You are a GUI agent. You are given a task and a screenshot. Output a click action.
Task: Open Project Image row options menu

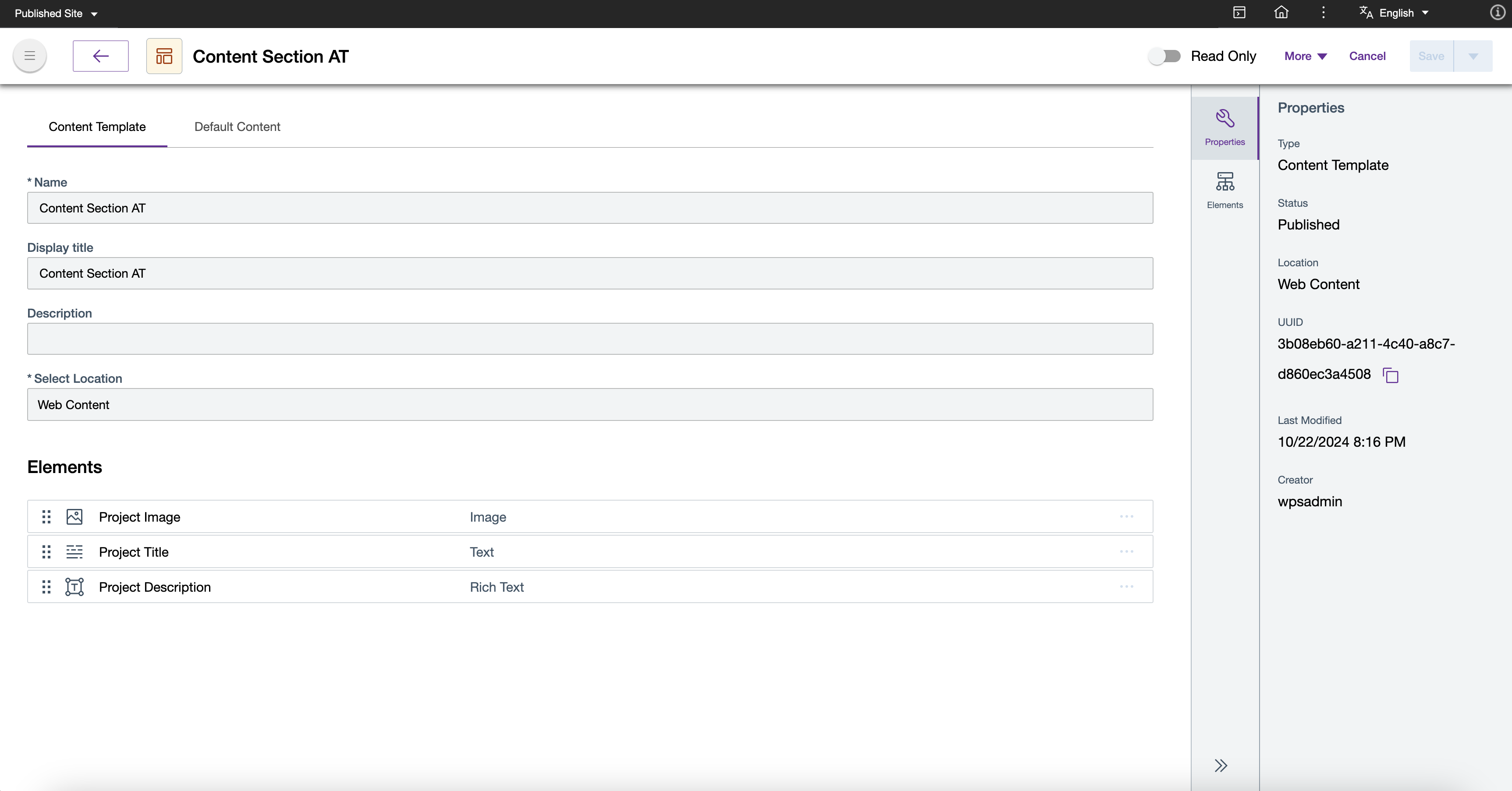(1126, 516)
